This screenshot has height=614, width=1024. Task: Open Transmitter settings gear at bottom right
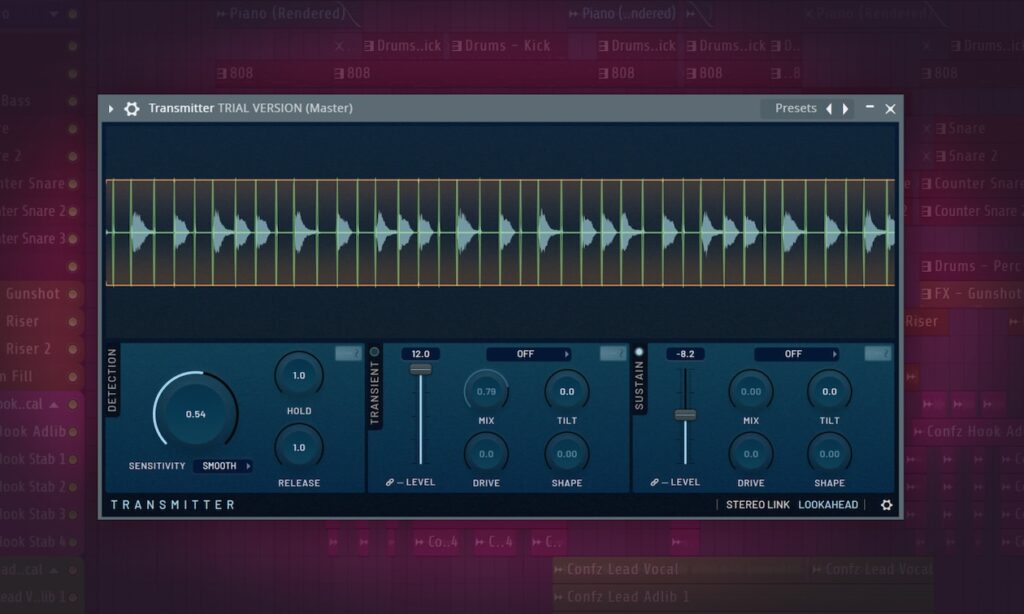pyautogui.click(x=886, y=505)
